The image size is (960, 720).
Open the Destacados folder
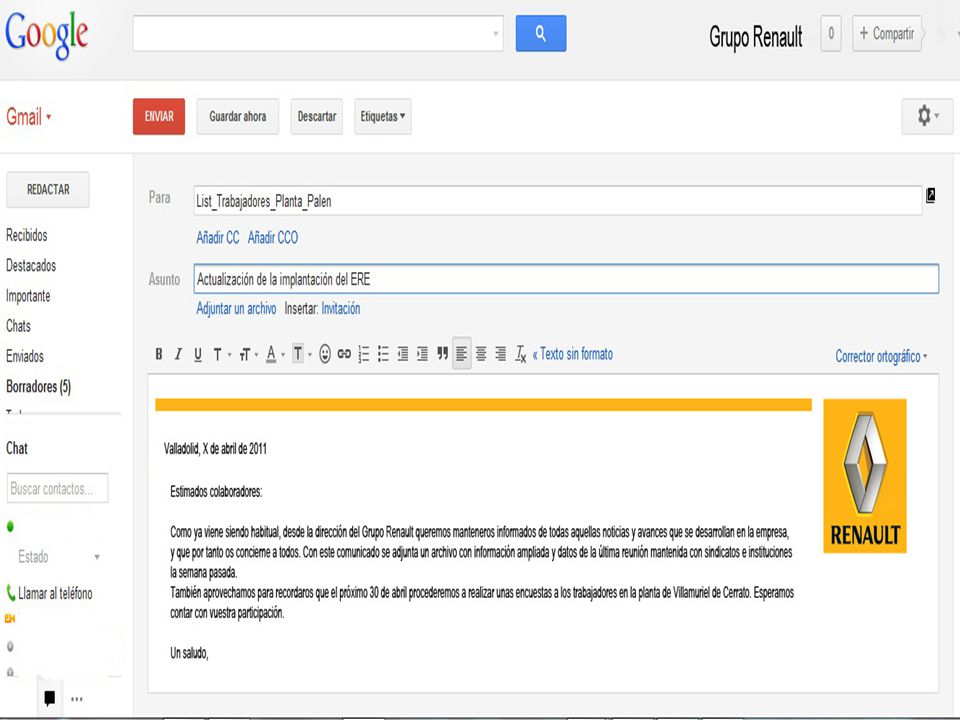tap(31, 266)
